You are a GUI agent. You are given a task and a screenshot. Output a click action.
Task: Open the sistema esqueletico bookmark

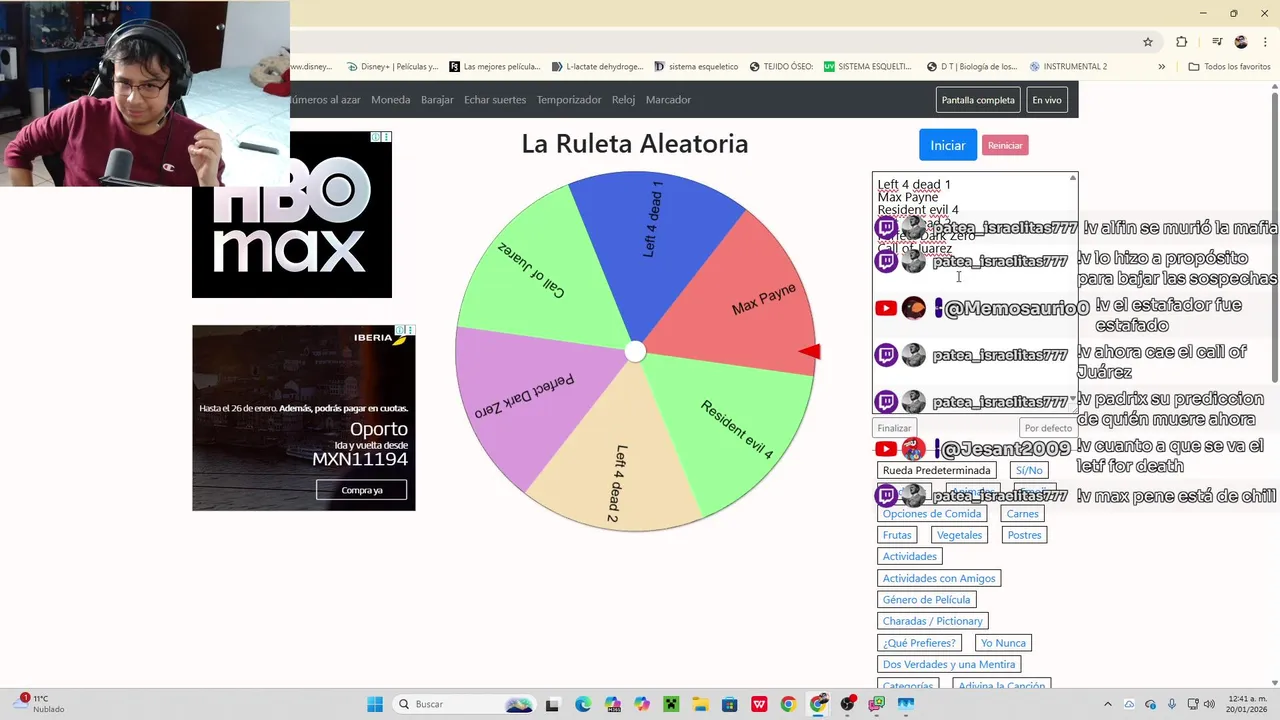coord(696,67)
